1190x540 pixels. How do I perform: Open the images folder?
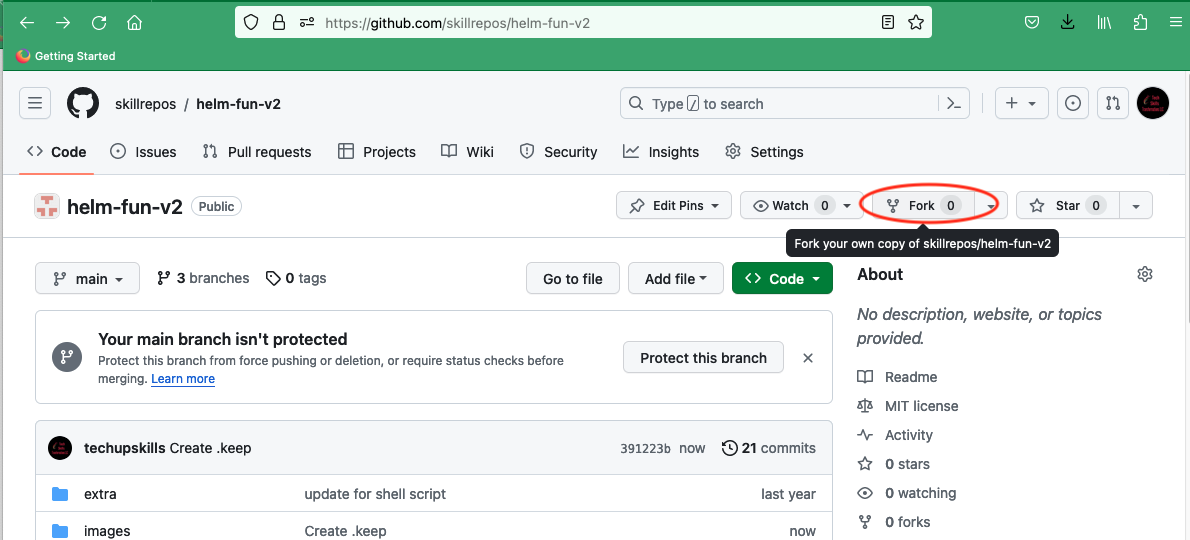click(107, 531)
